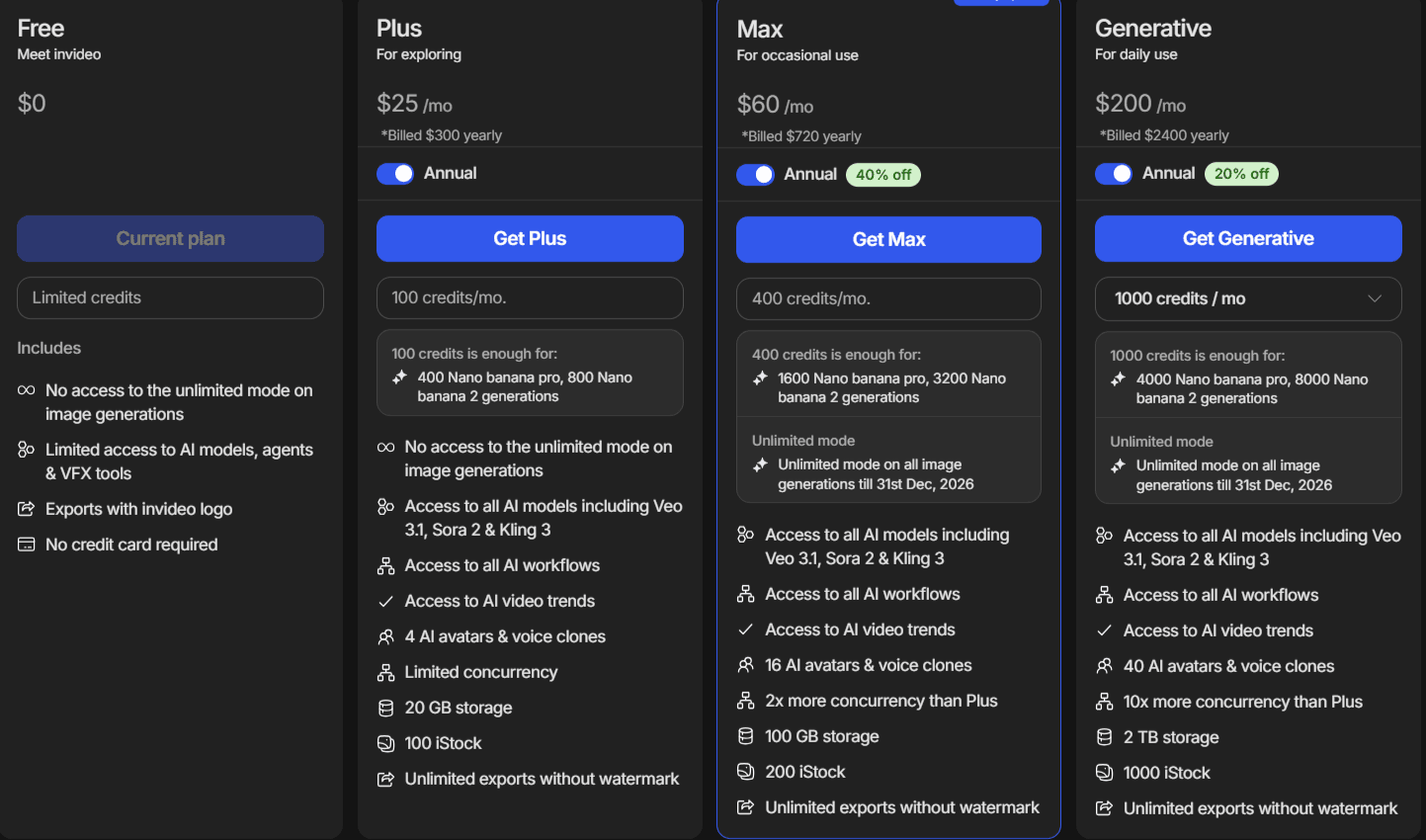Click the credit card icon under Free plan
Viewport: 1426px width, 840px height.
[27, 545]
